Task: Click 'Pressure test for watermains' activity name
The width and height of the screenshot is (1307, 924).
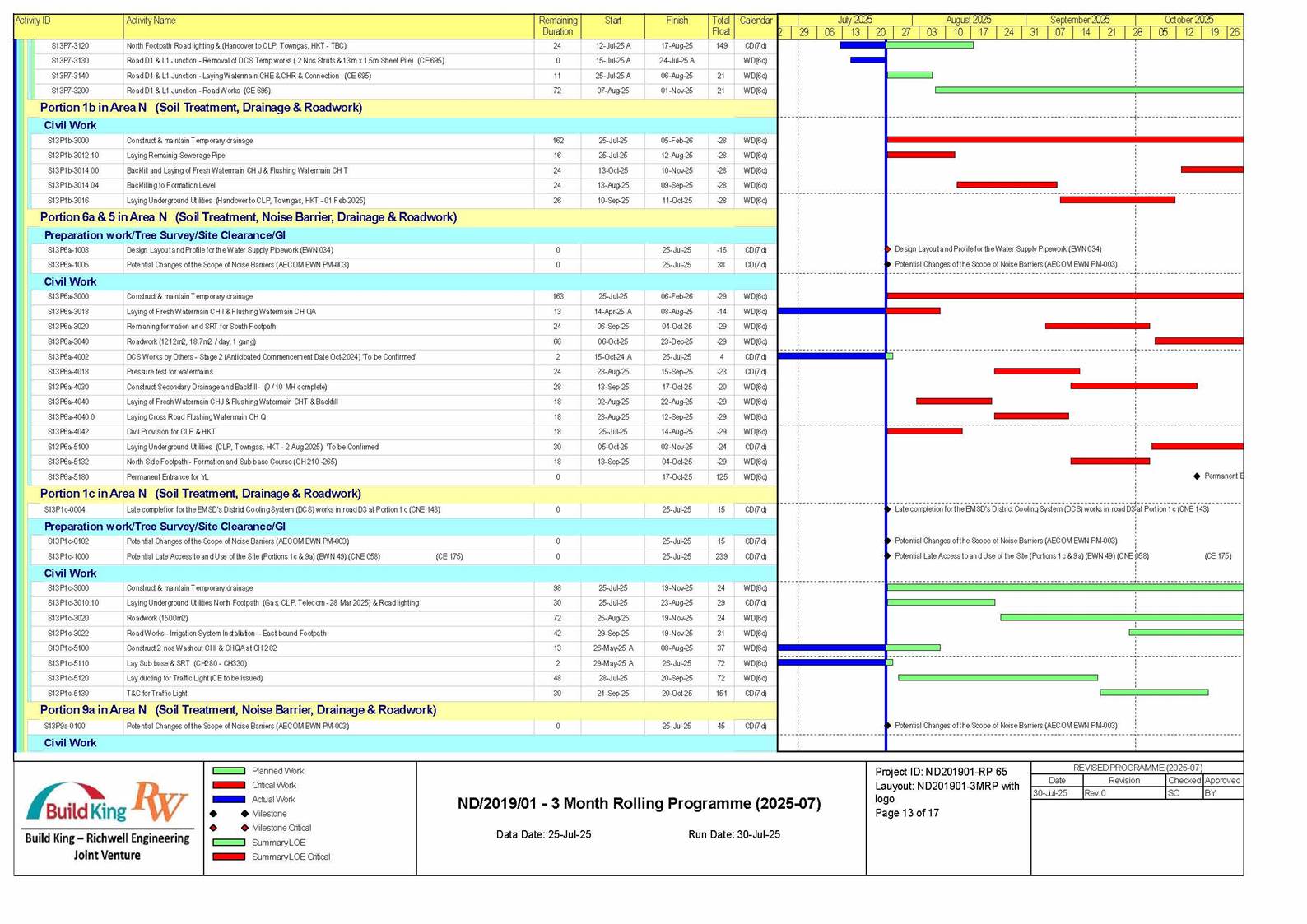Action: point(170,372)
